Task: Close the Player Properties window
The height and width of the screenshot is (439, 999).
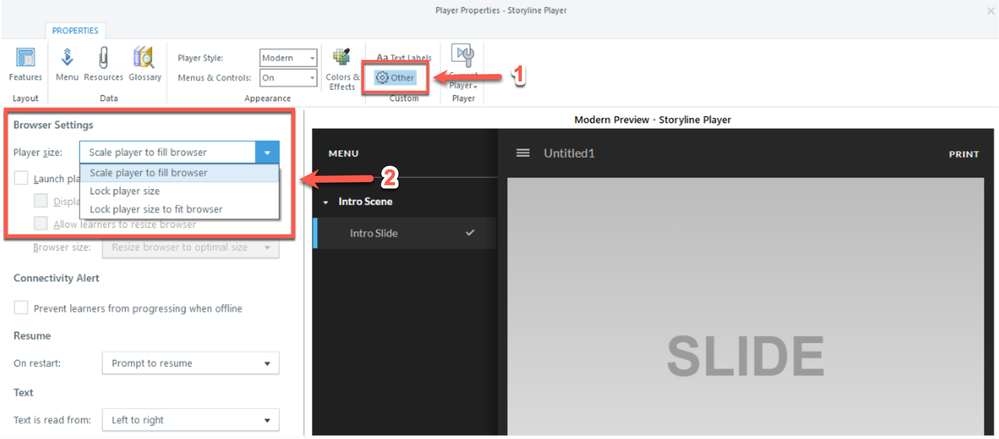Action: point(990,10)
